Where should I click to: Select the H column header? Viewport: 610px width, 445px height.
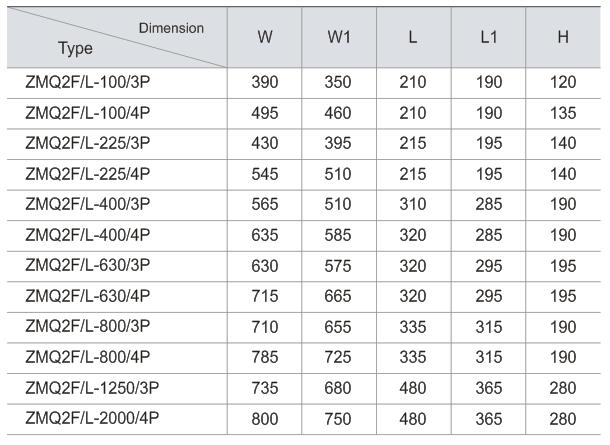(x=563, y=37)
